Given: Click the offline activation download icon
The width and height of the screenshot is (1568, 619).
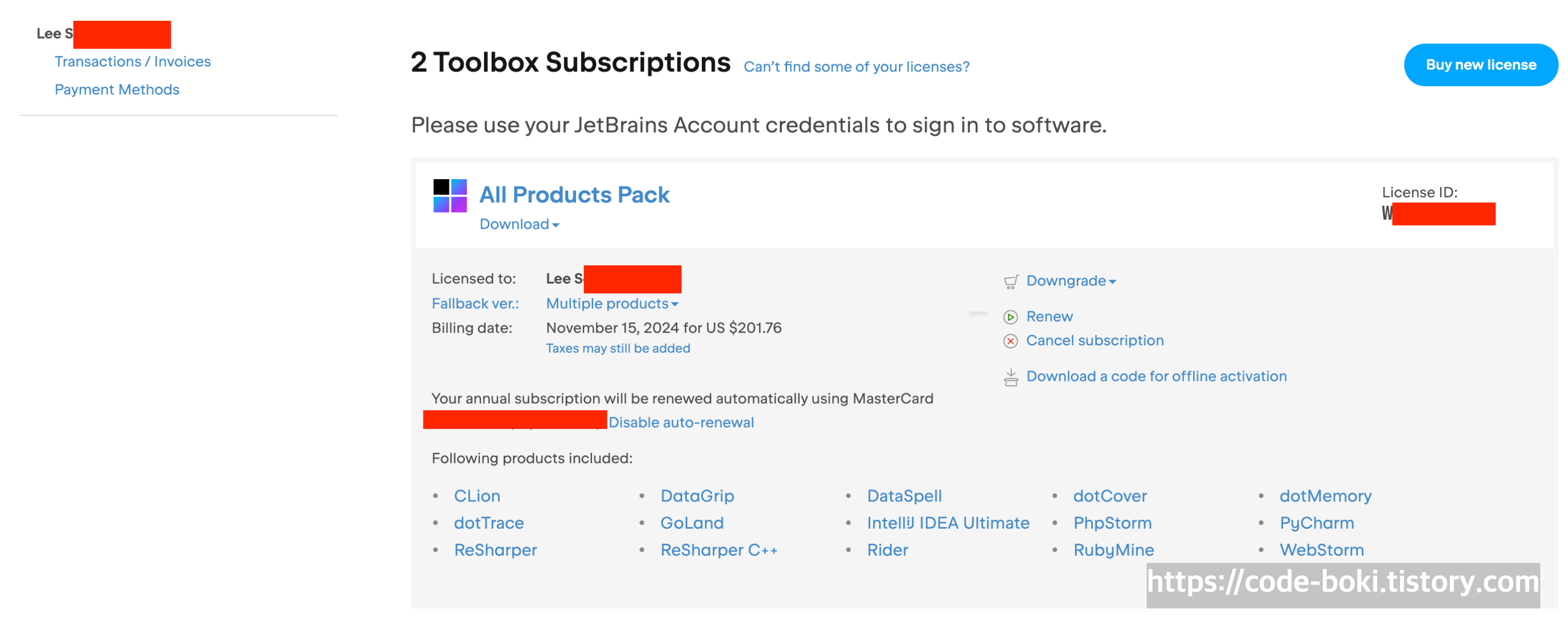Looking at the screenshot, I should 1010,377.
